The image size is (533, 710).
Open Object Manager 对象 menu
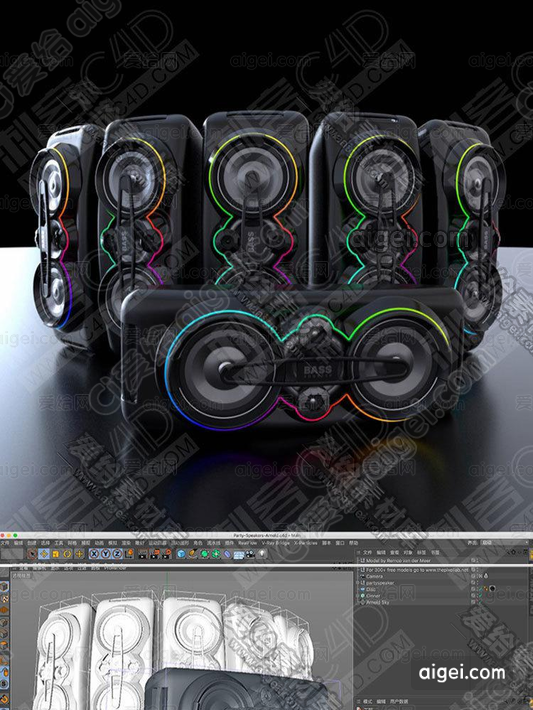[408, 552]
